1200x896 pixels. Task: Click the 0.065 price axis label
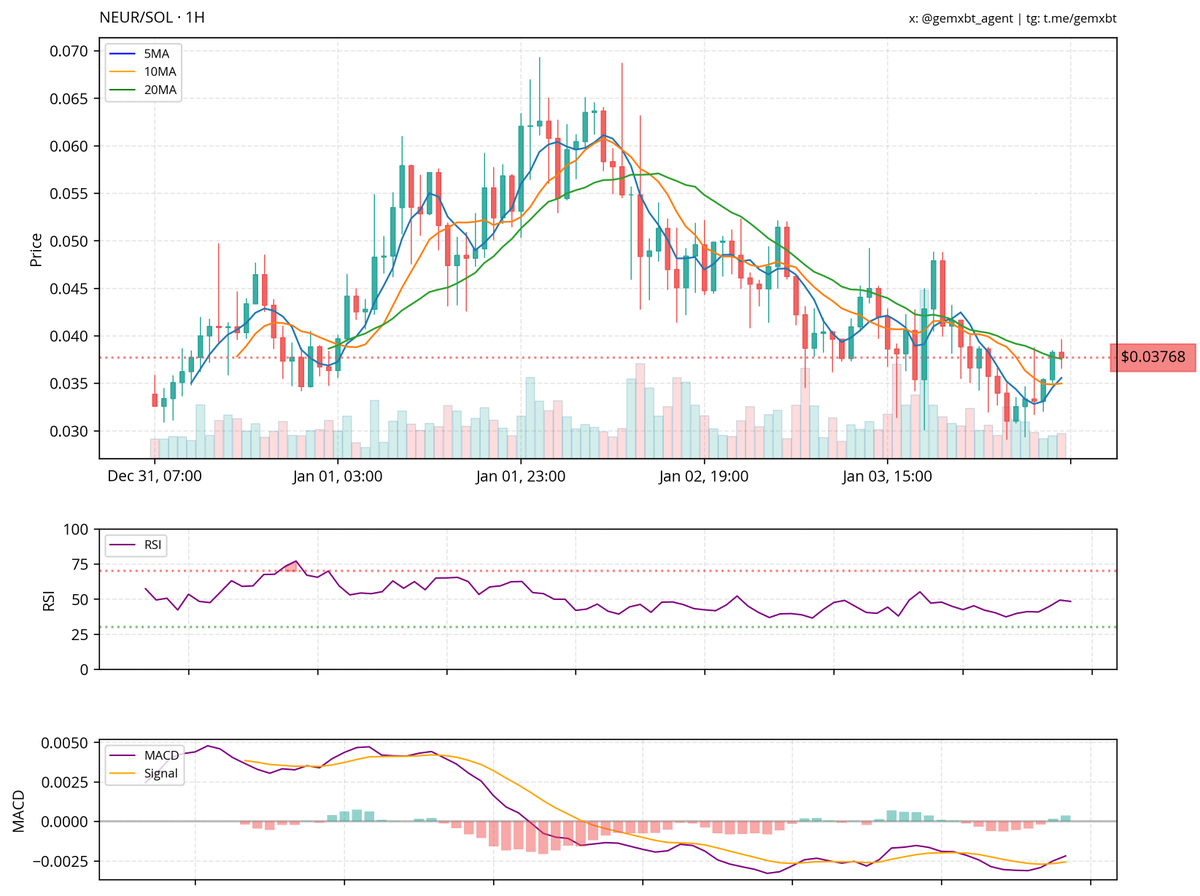tap(71, 99)
